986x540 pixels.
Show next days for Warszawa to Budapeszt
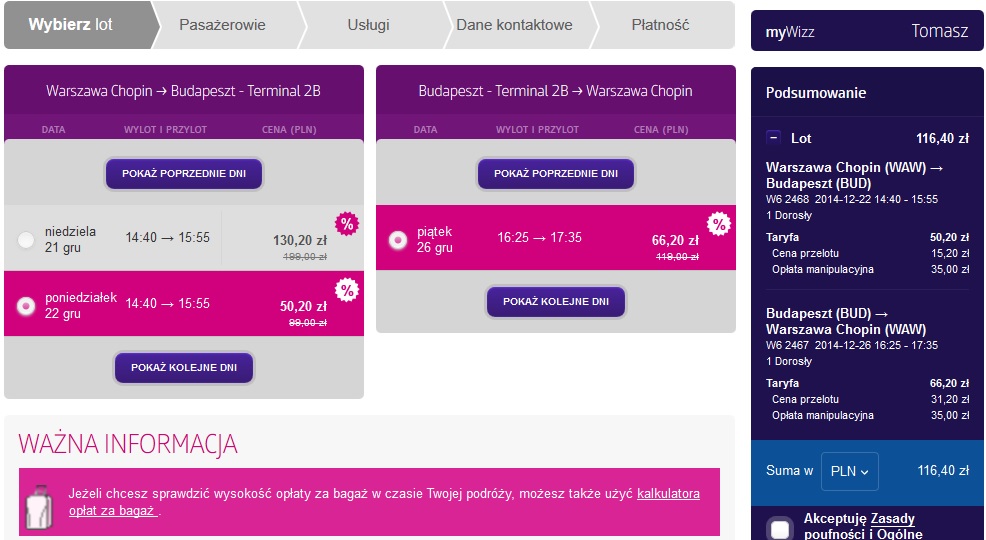184,367
